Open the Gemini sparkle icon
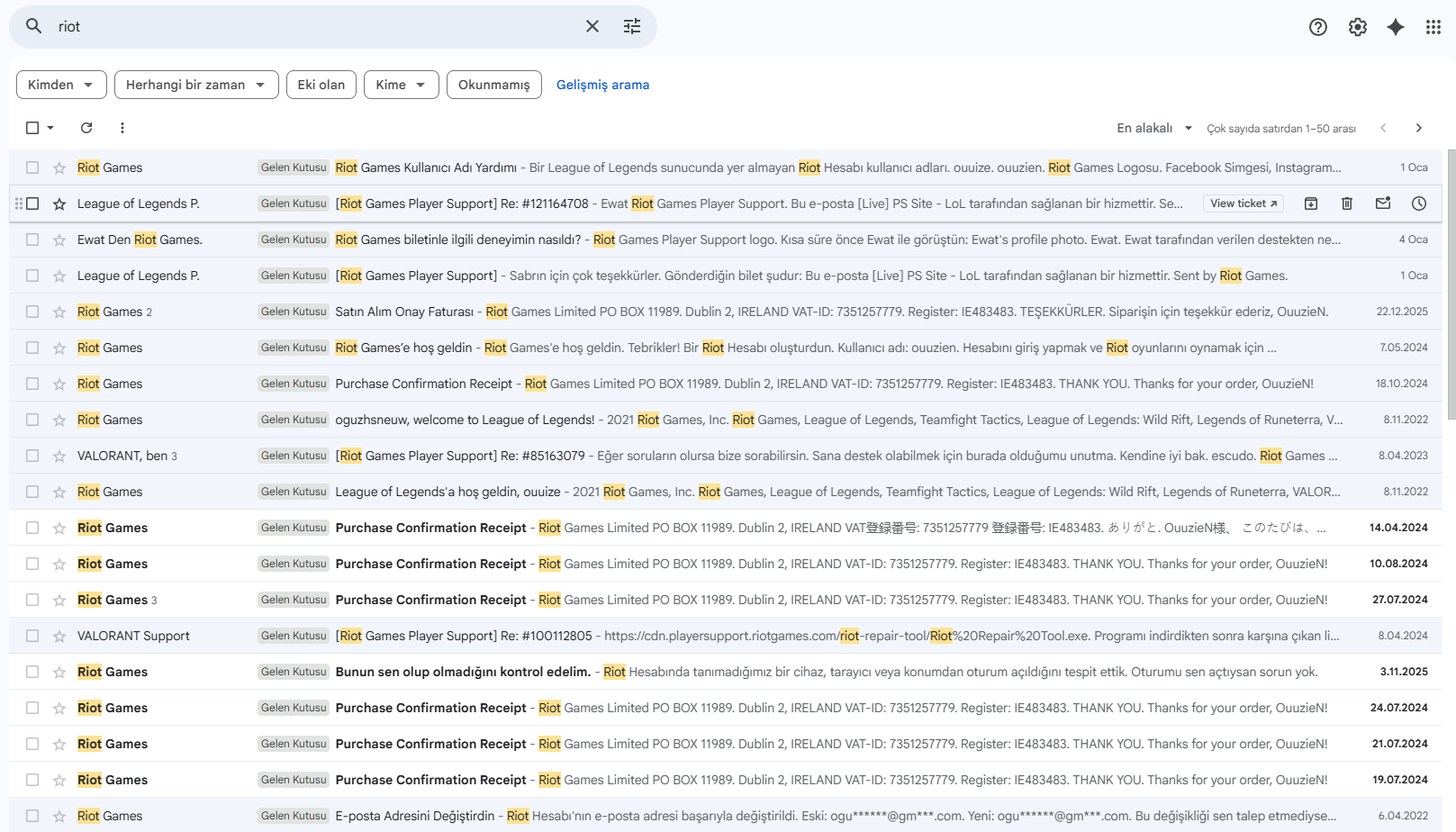 pyautogui.click(x=1396, y=27)
